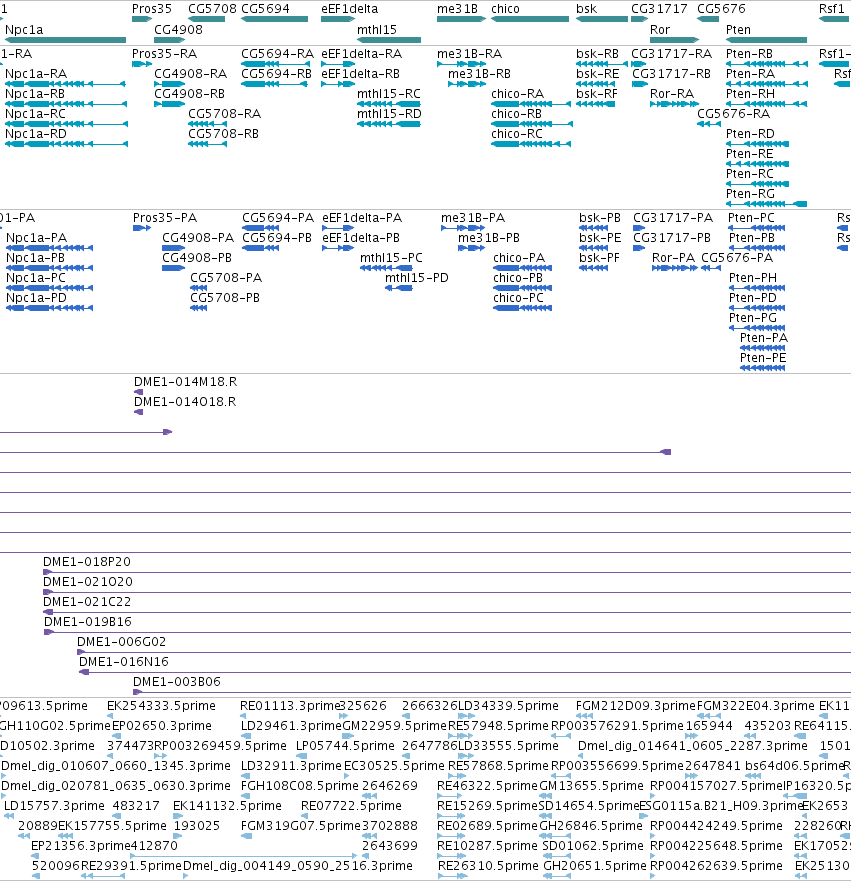This screenshot has width=851, height=881.
Task: Select EST EK254333.5prime
Action: tap(161, 706)
